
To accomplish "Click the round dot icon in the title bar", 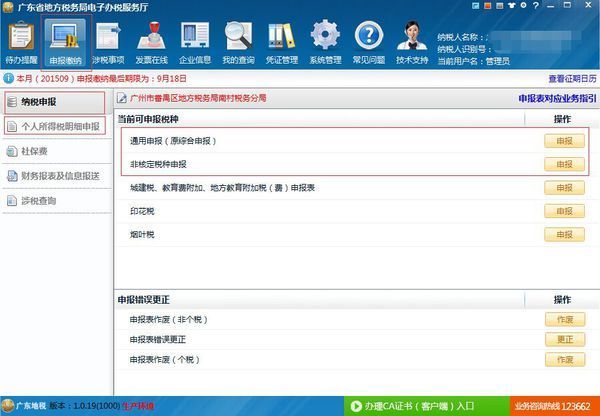I will point(523,5).
